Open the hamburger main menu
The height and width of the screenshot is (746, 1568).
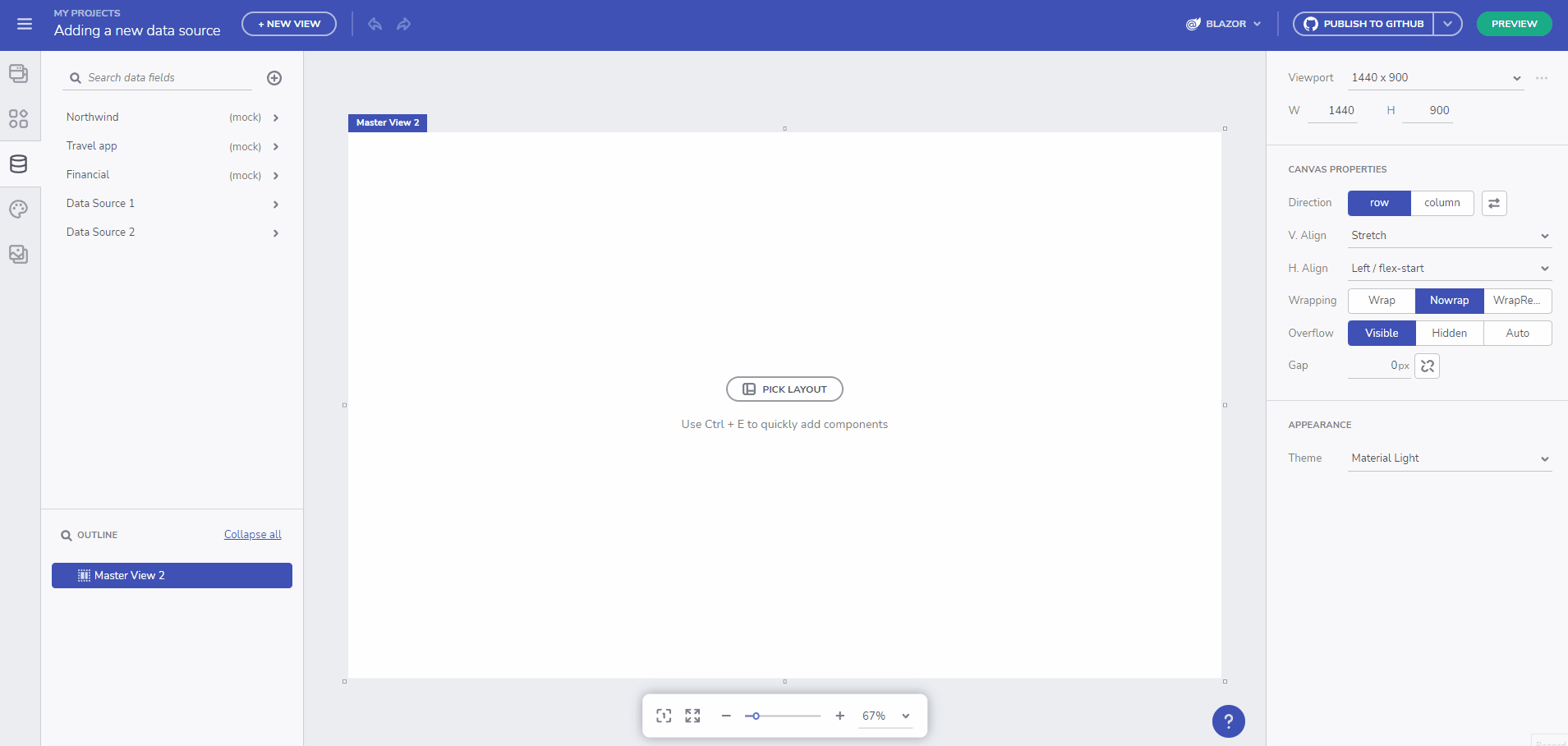pos(25,24)
